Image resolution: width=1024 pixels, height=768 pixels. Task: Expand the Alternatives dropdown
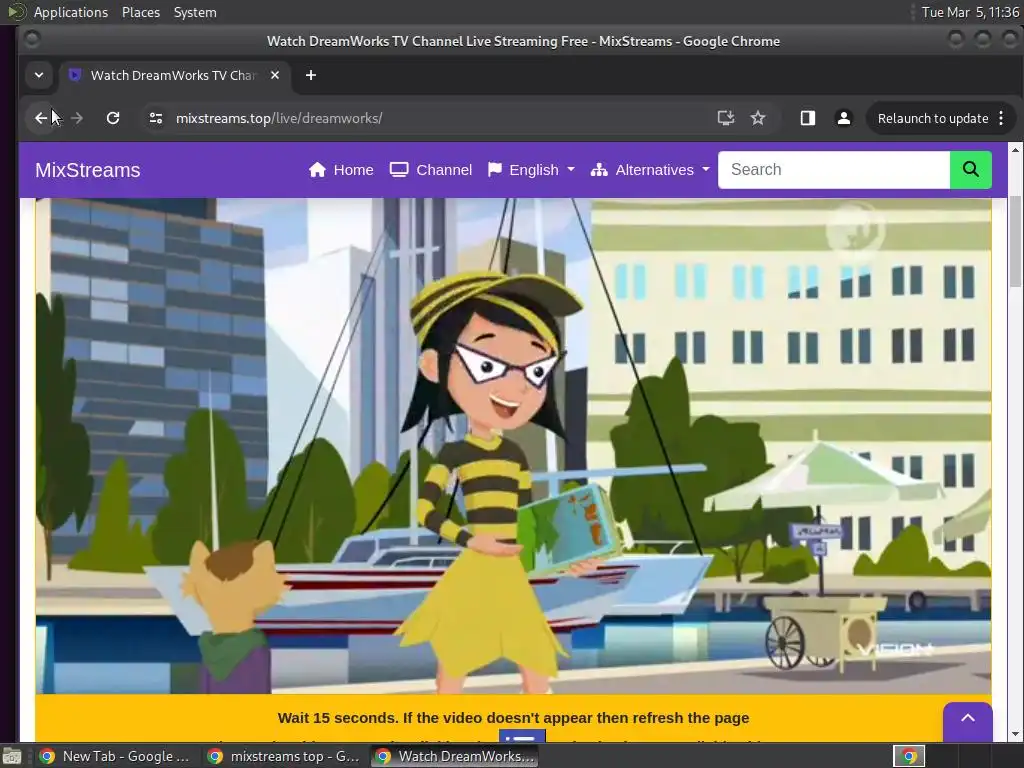(x=650, y=170)
